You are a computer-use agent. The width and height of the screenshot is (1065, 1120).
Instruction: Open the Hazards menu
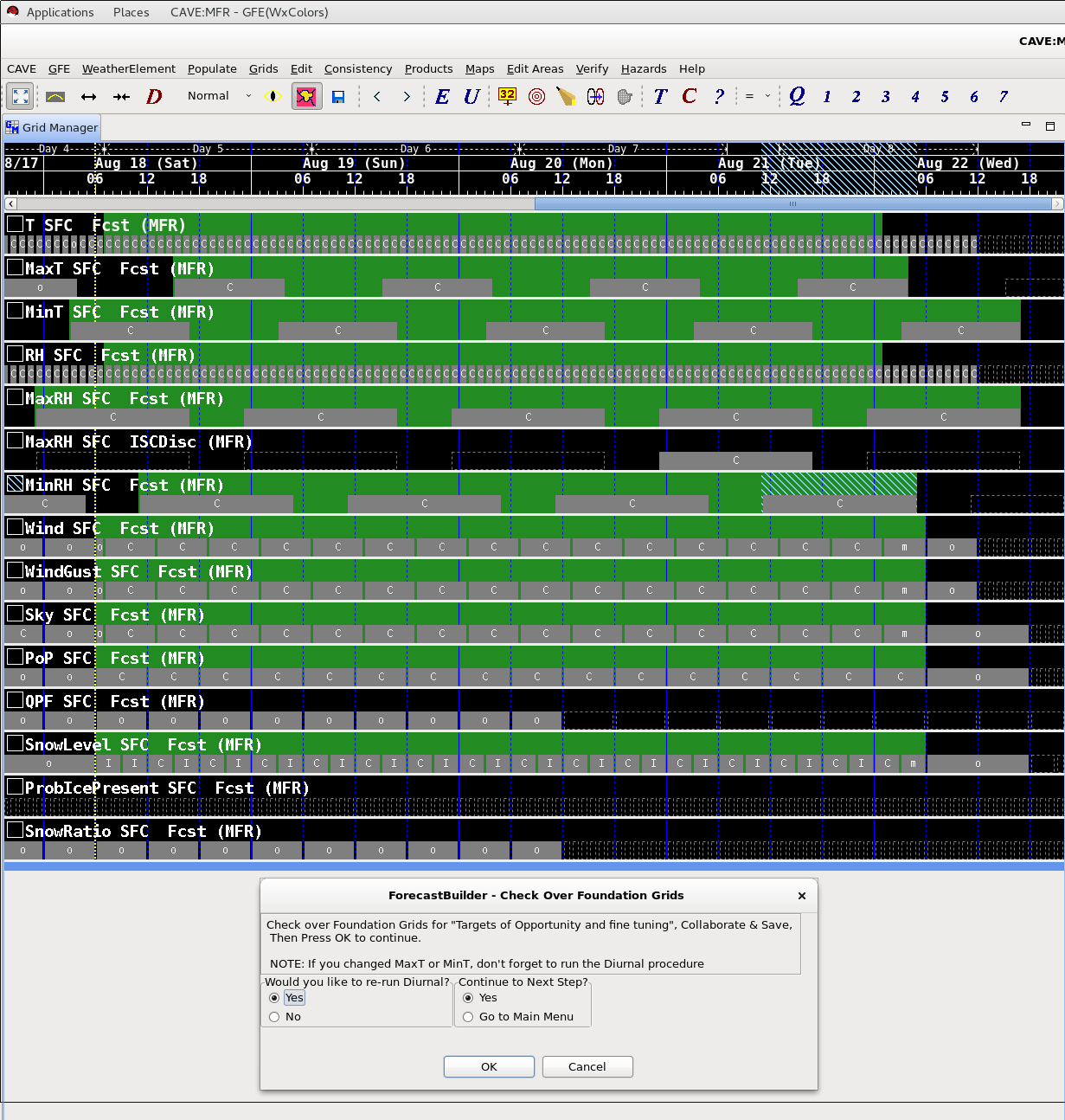[x=644, y=68]
